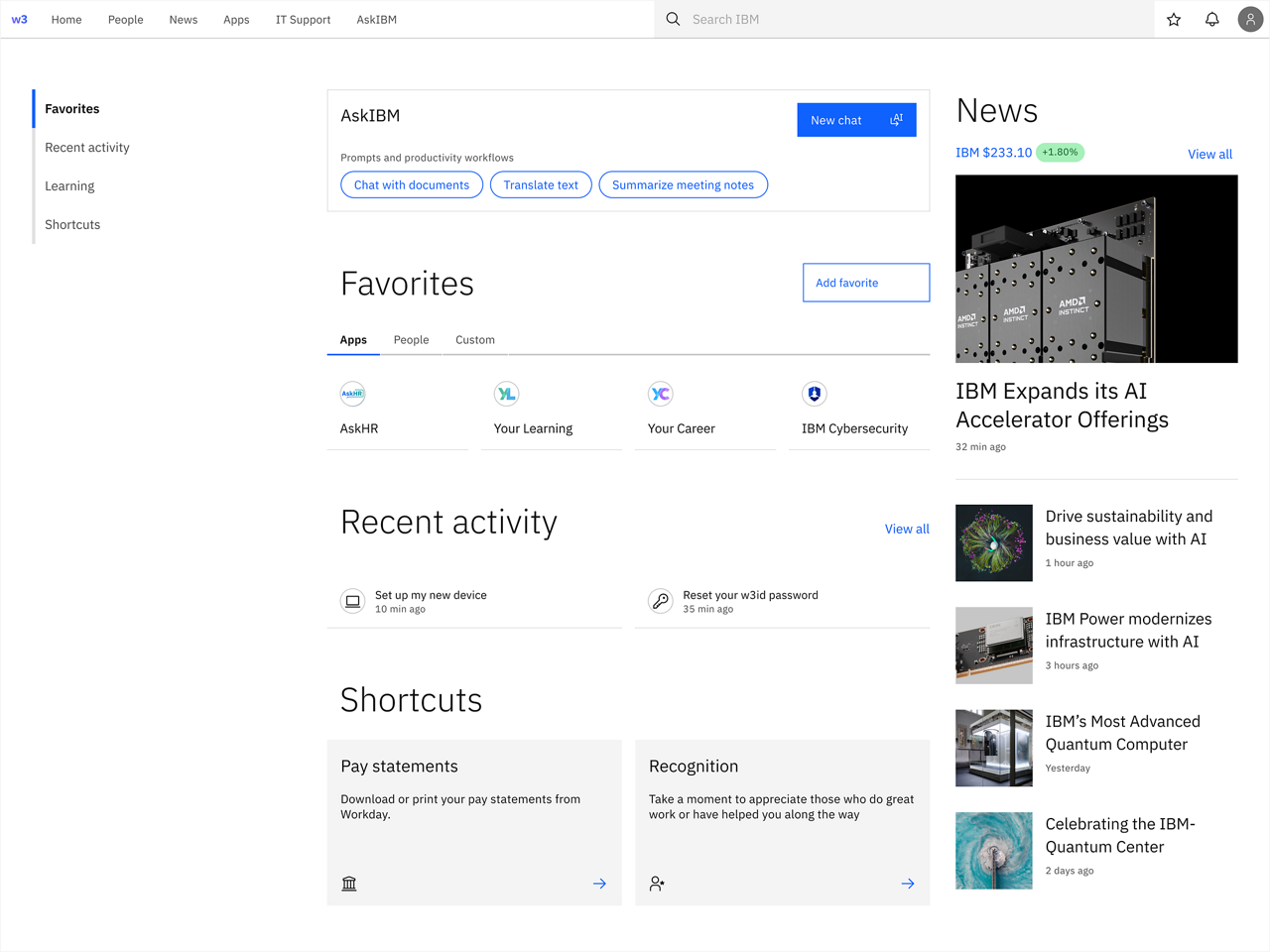View all recent activity

(x=907, y=530)
